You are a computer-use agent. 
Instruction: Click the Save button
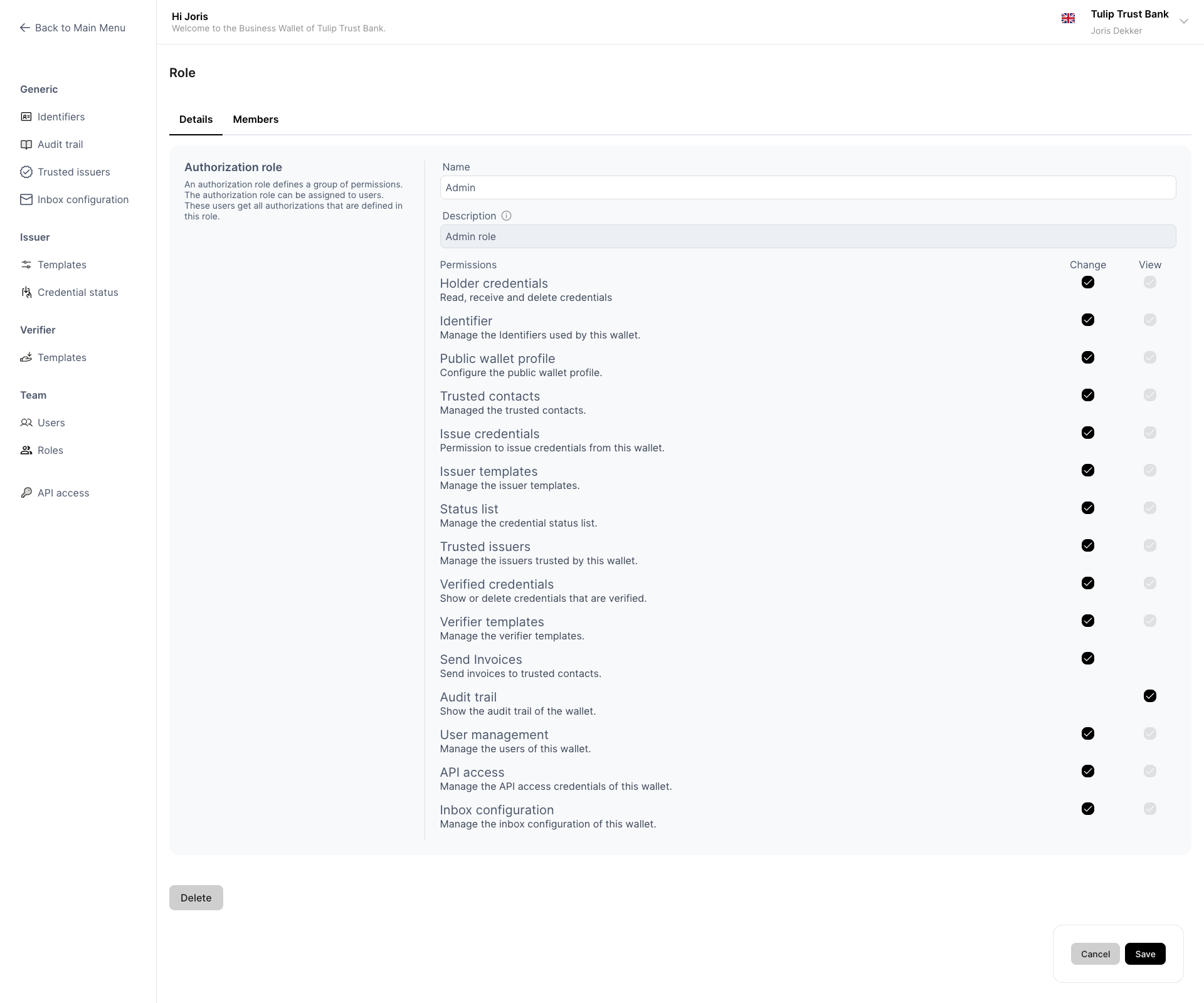click(x=1144, y=953)
